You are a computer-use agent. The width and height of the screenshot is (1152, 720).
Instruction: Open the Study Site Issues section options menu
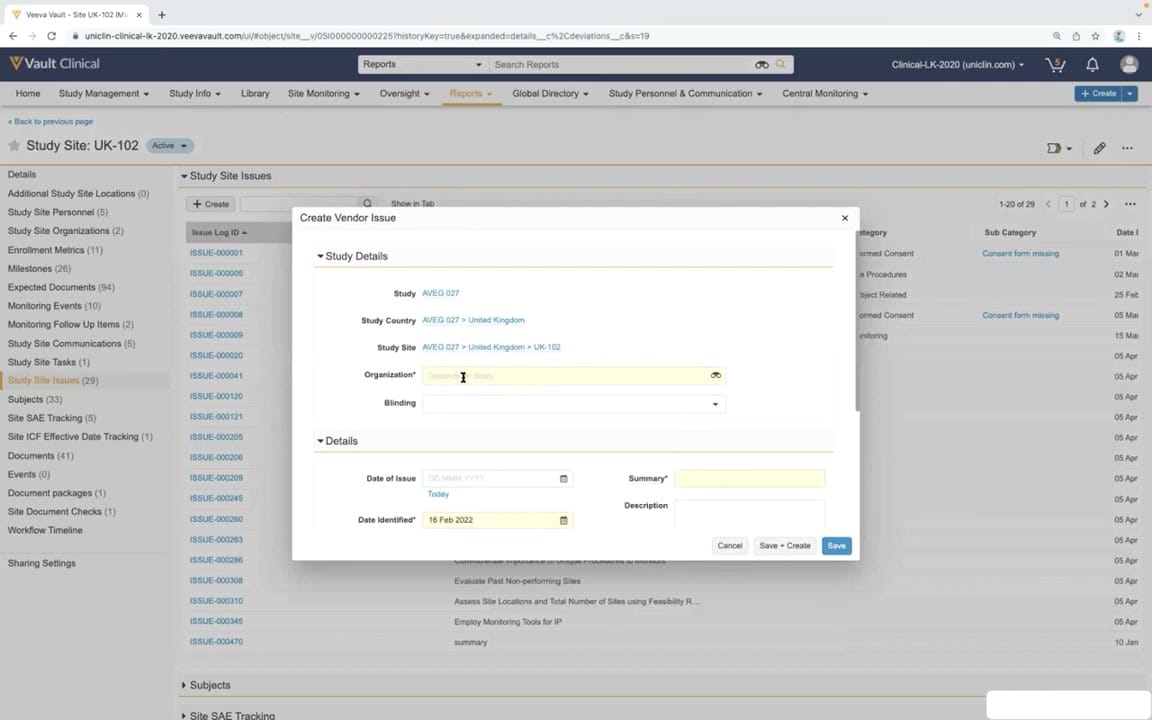click(x=1130, y=204)
